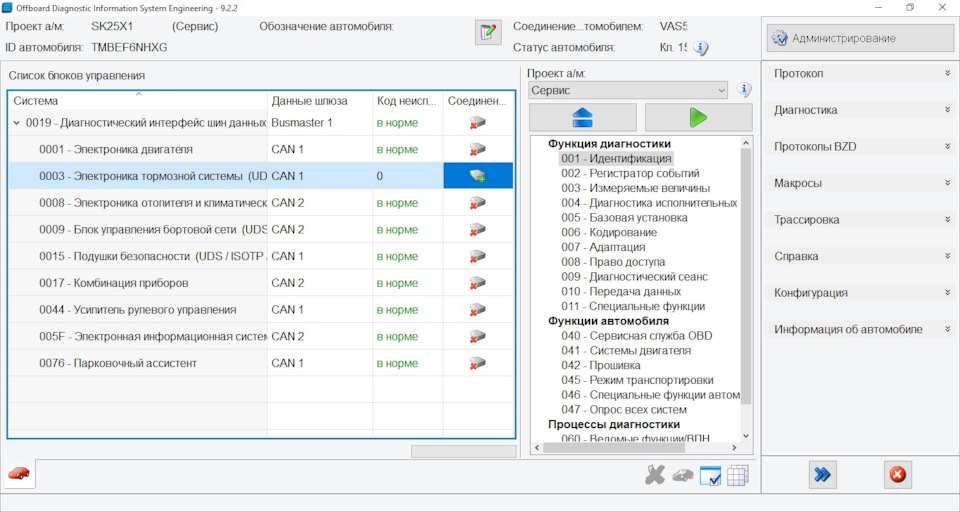Select 002 - Регистратор событий

point(630,173)
